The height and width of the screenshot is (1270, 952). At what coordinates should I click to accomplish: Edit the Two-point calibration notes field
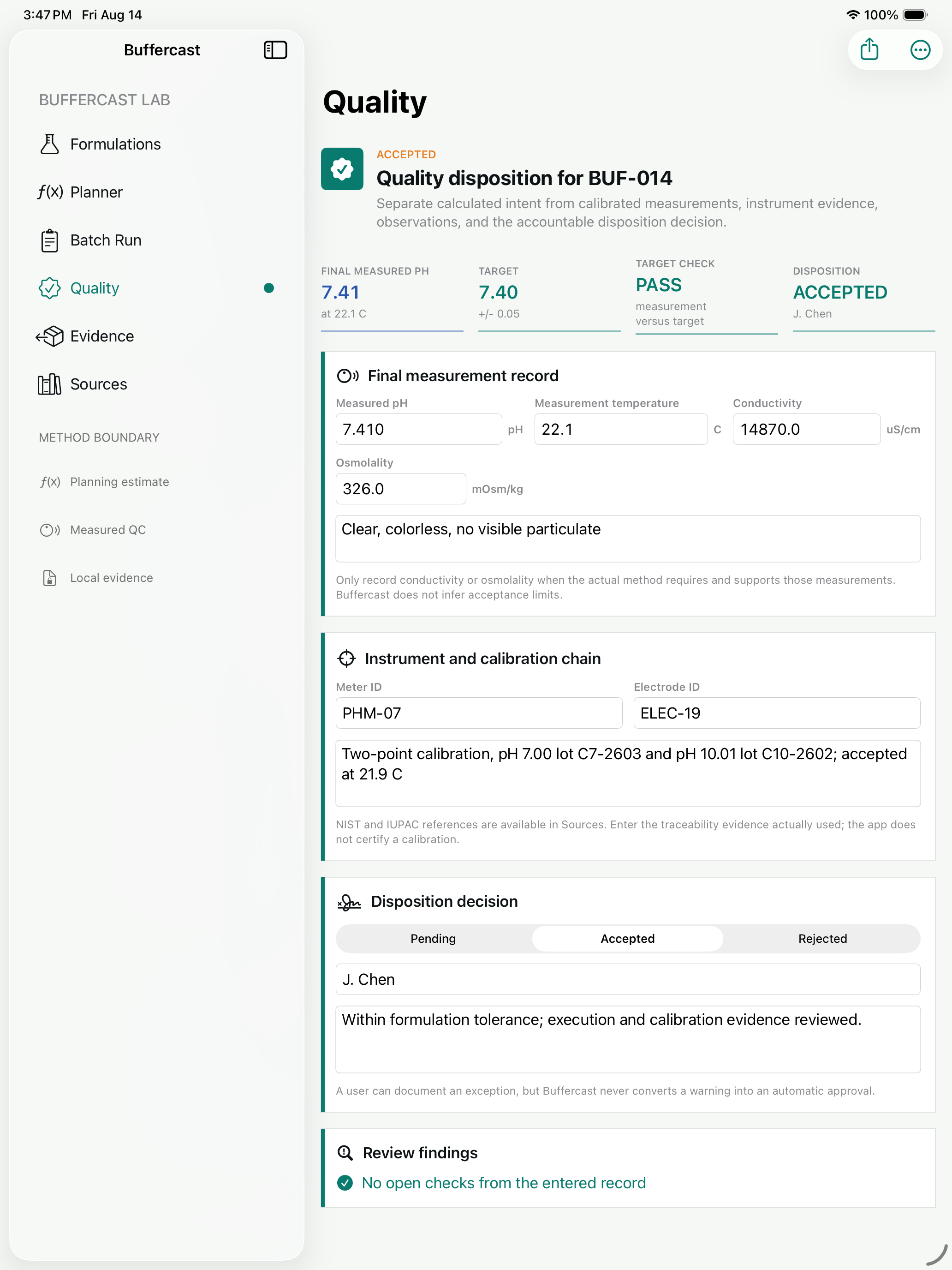tap(628, 773)
